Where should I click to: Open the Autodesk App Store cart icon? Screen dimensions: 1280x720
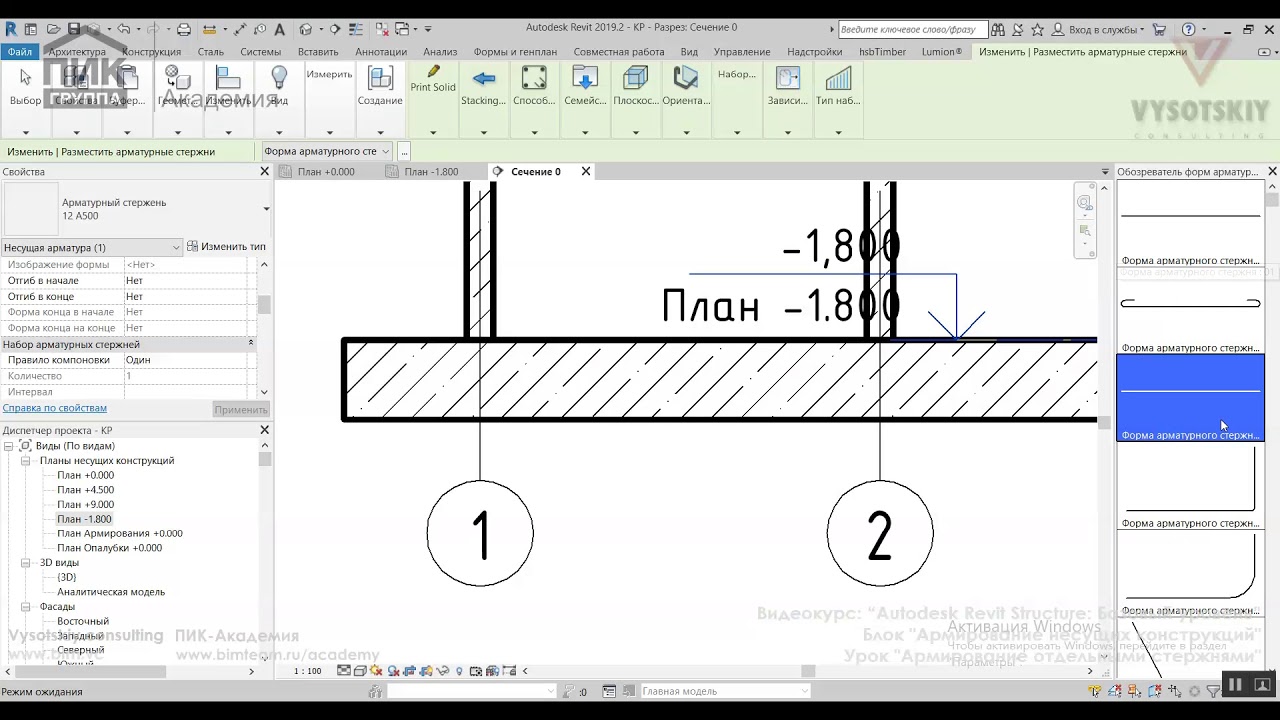1159,30
